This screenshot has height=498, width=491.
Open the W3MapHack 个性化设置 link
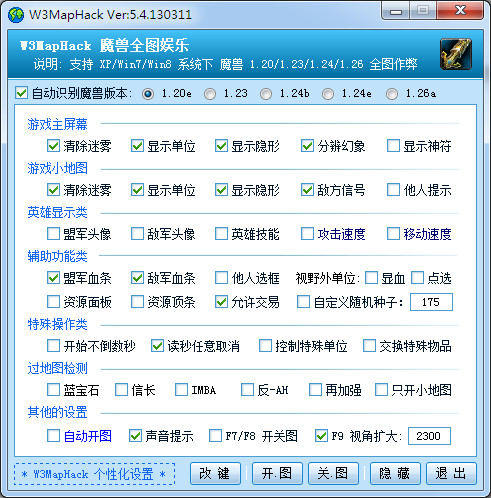(x=94, y=474)
